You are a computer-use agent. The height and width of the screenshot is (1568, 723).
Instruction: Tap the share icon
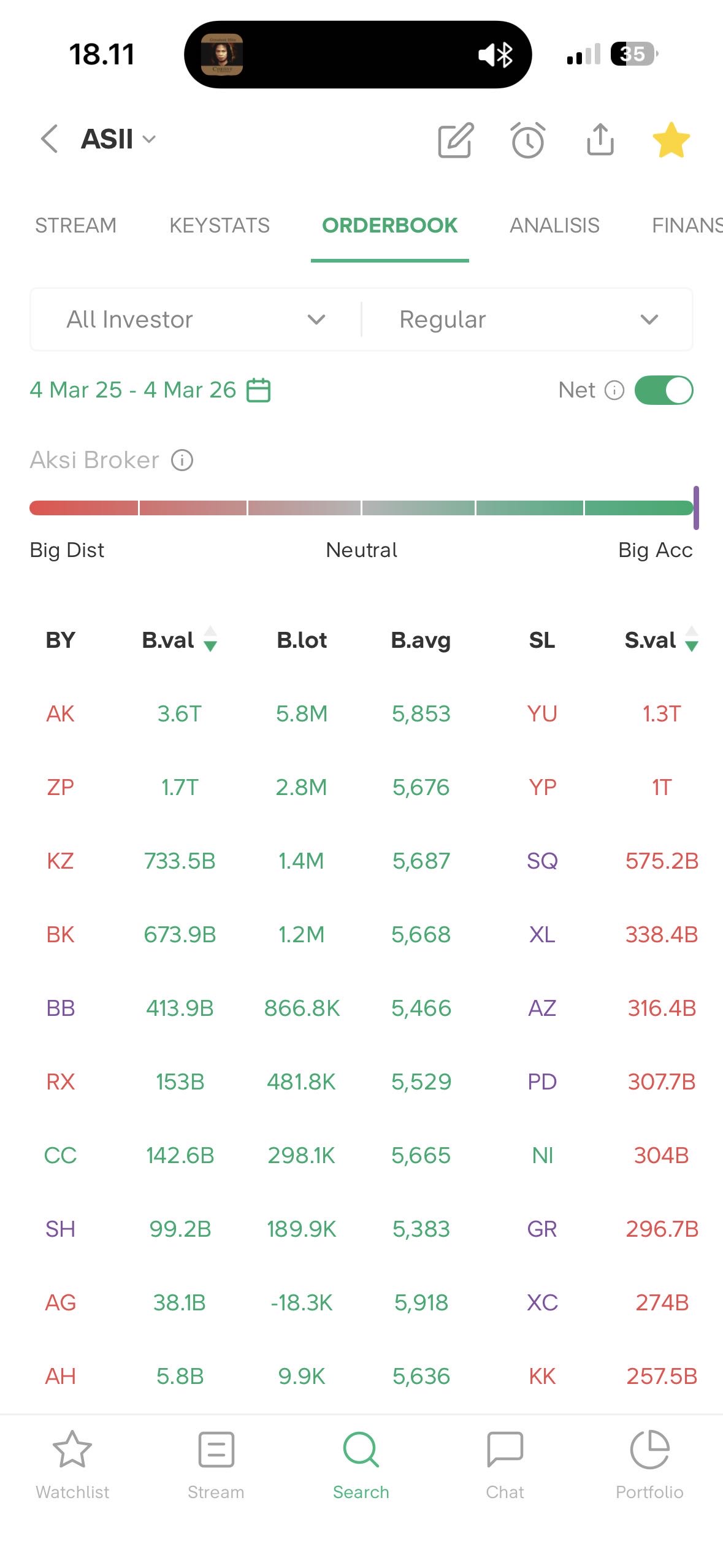click(x=600, y=140)
